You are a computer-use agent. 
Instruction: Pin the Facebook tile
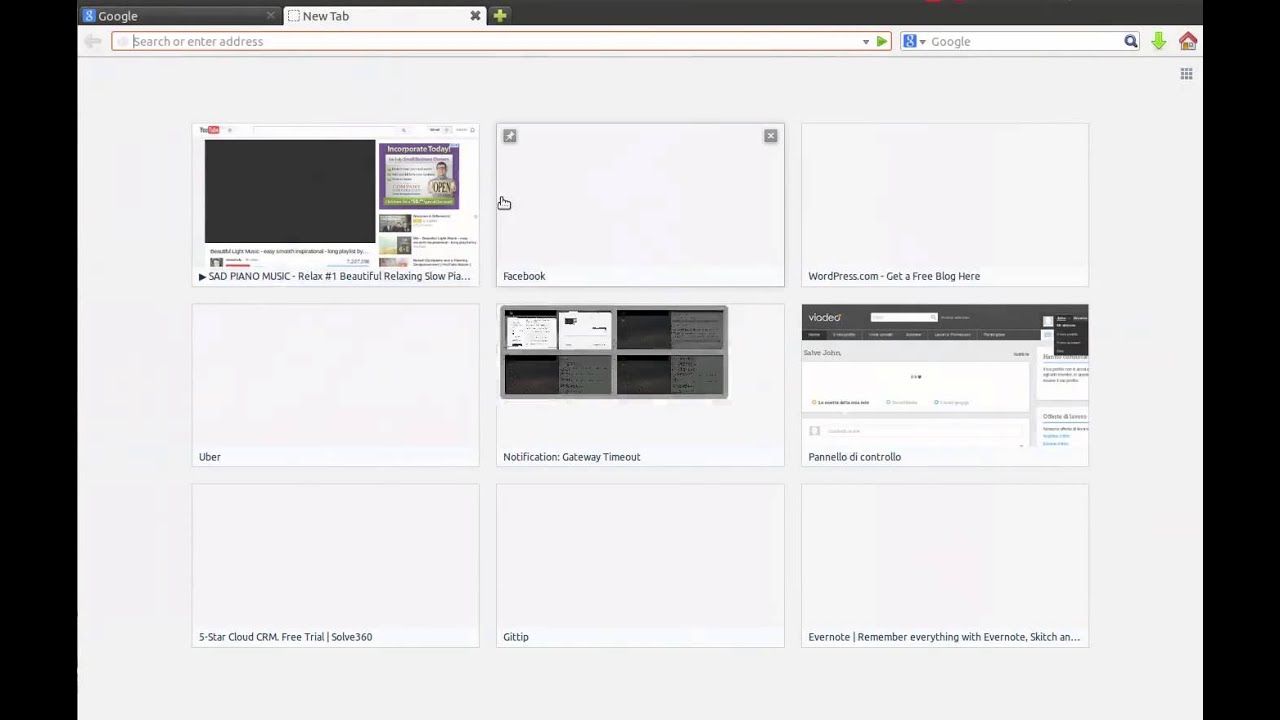click(509, 136)
